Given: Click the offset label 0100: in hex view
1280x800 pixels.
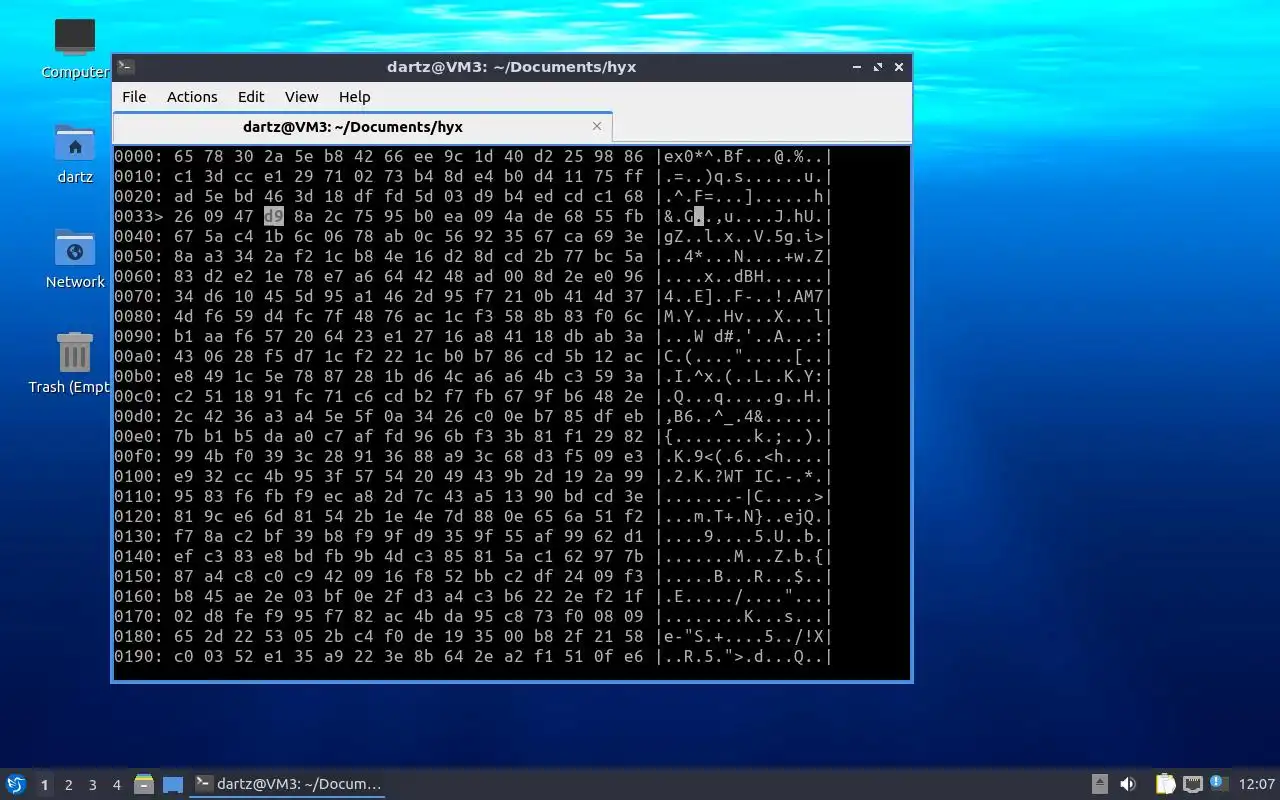Looking at the screenshot, I should pyautogui.click(x=139, y=476).
